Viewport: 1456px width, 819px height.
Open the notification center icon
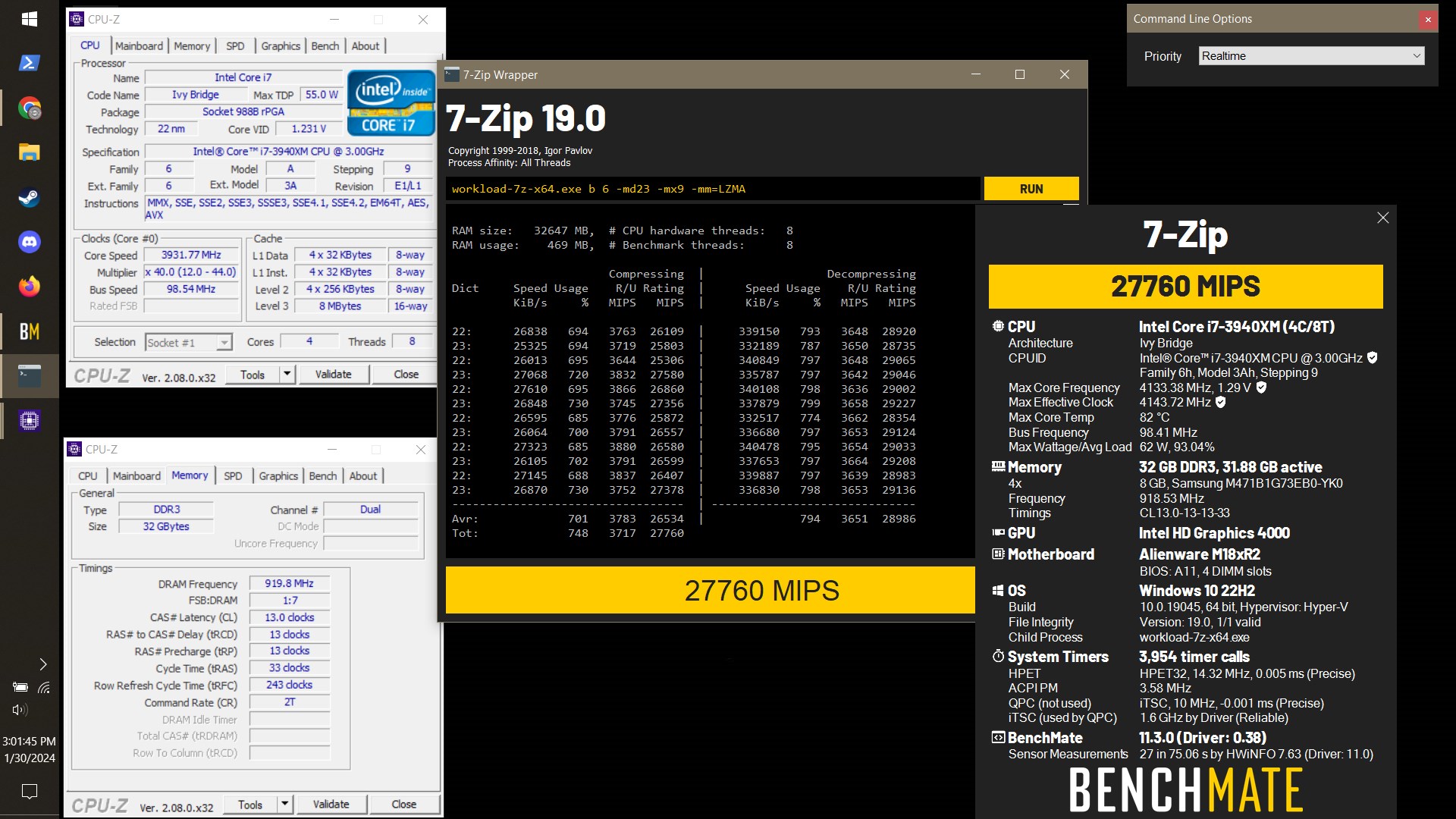click(x=30, y=792)
